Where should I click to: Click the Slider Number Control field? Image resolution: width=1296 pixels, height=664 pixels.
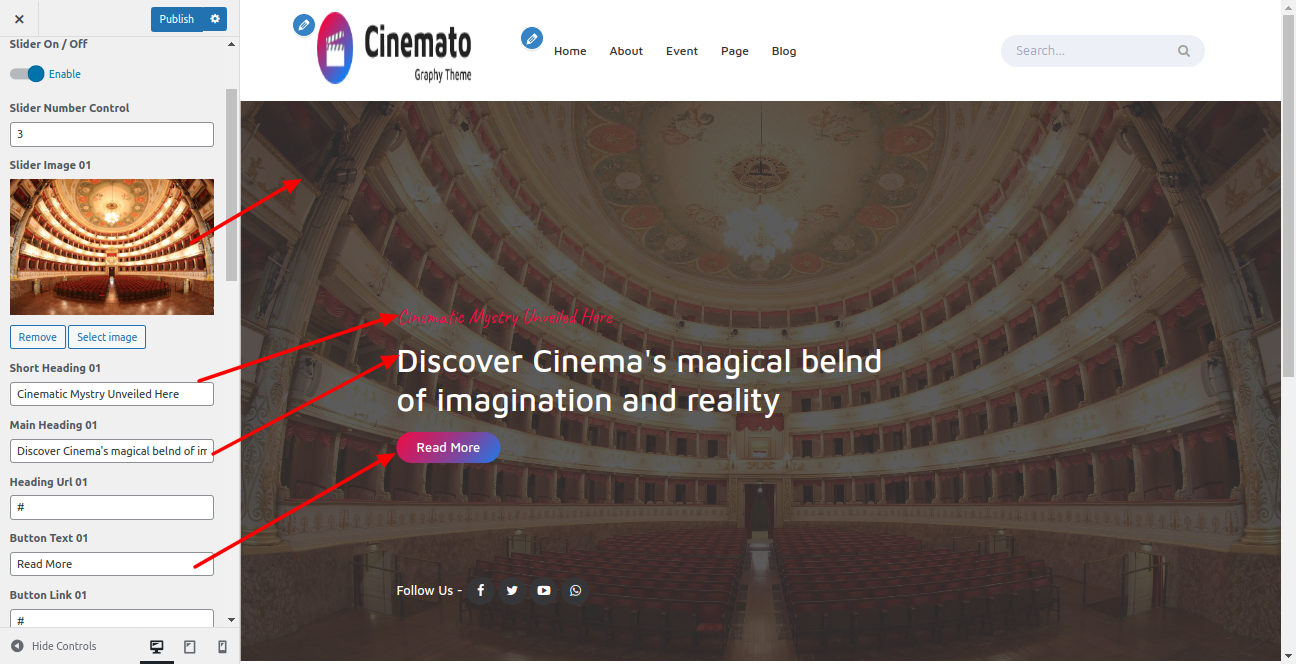(x=112, y=134)
